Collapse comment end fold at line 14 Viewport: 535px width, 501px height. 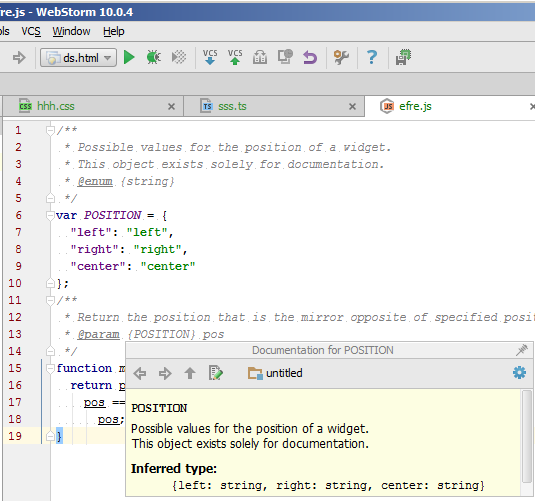click(x=50, y=351)
